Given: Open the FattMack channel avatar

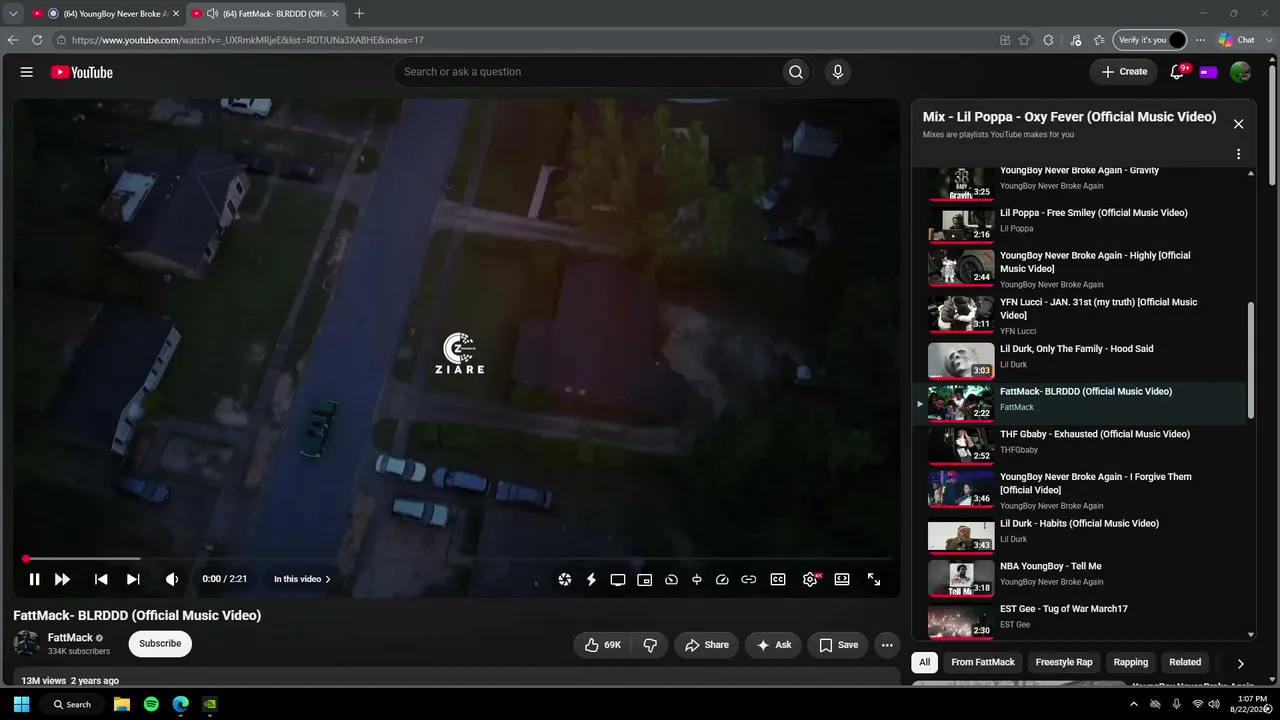Looking at the screenshot, I should (x=27, y=644).
